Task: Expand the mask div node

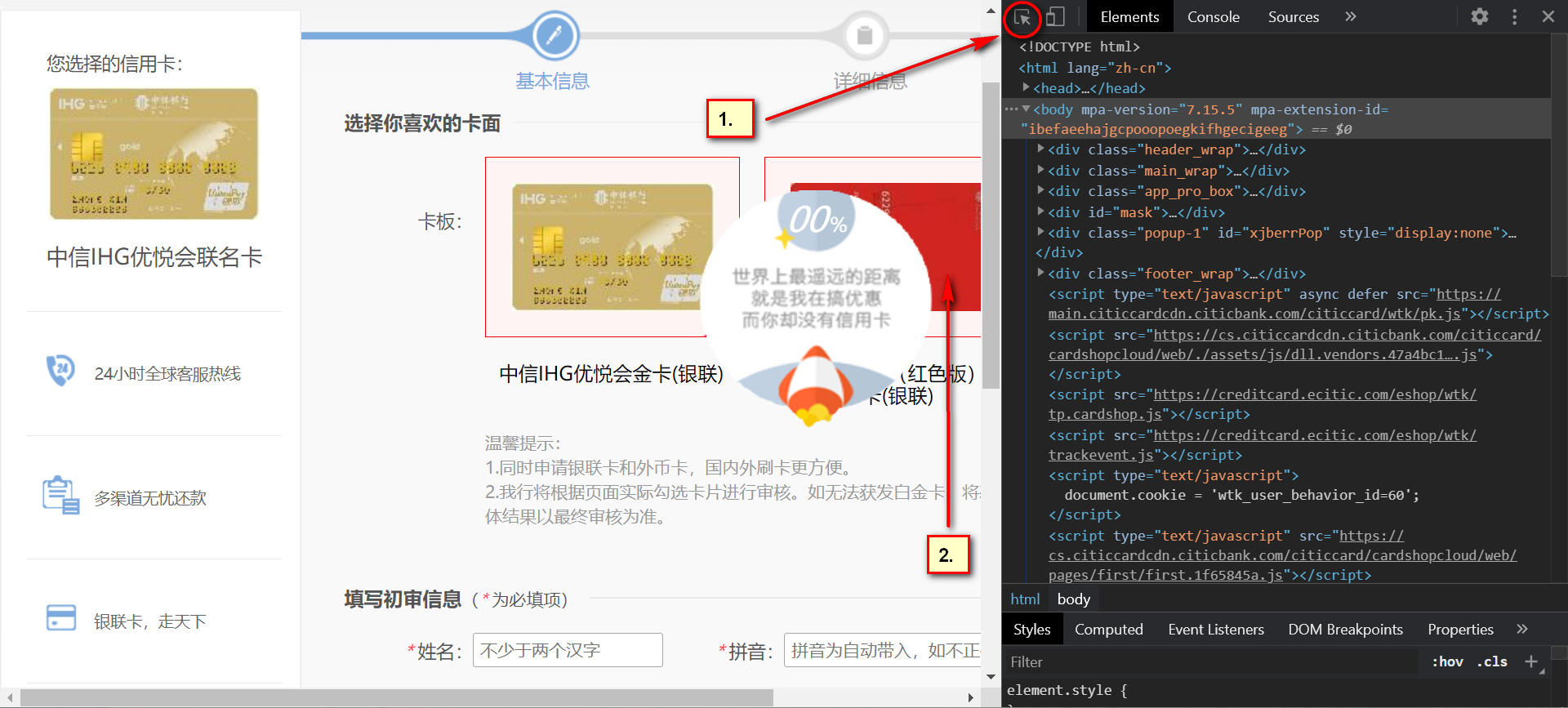Action: point(1040,212)
